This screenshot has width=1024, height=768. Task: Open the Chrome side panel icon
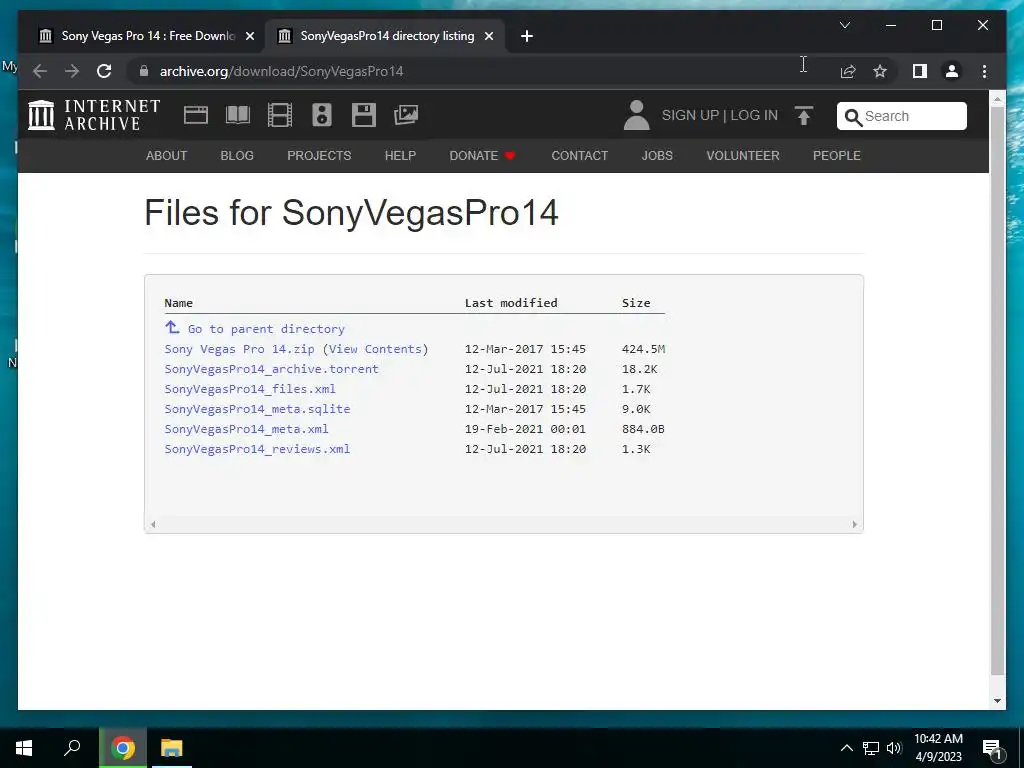920,71
